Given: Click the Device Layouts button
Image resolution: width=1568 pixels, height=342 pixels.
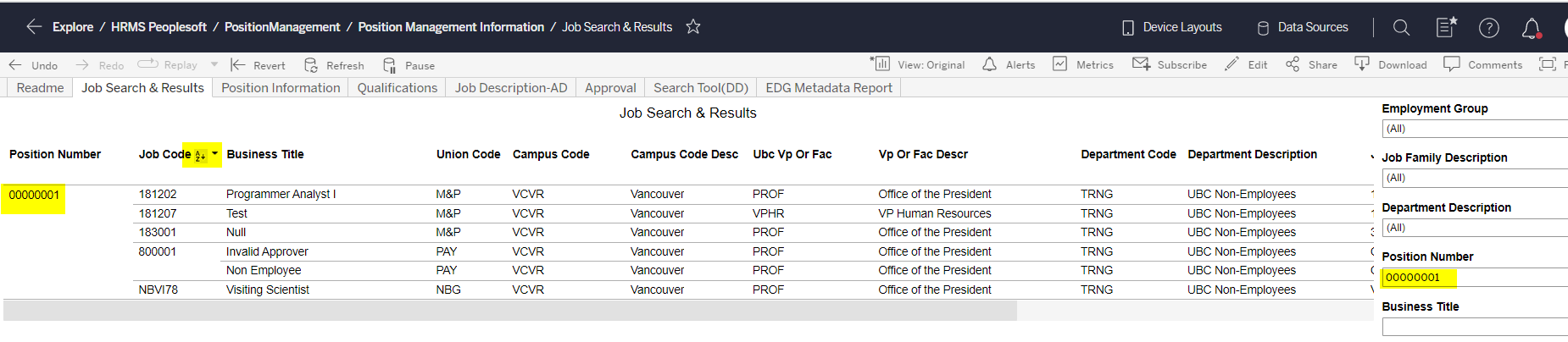Looking at the screenshot, I should point(1171,27).
